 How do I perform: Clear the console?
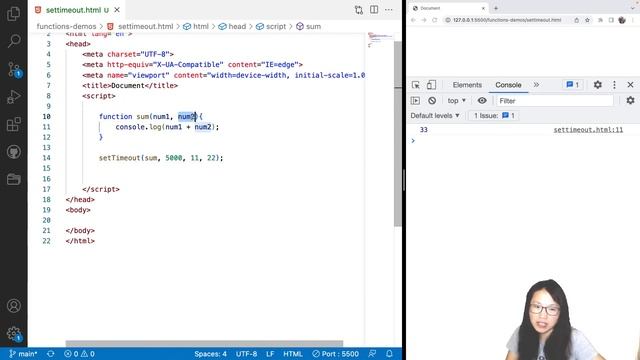click(x=432, y=100)
